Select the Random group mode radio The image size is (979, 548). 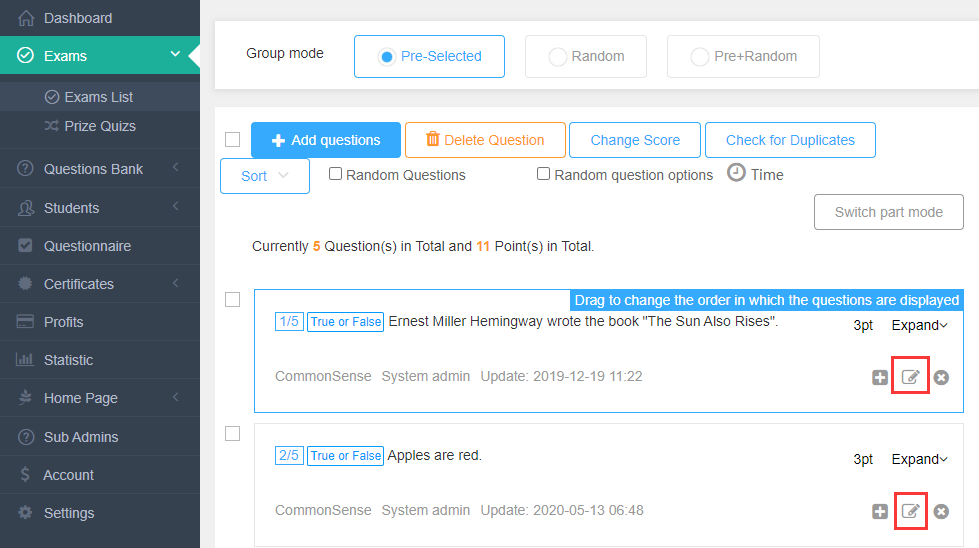557,57
